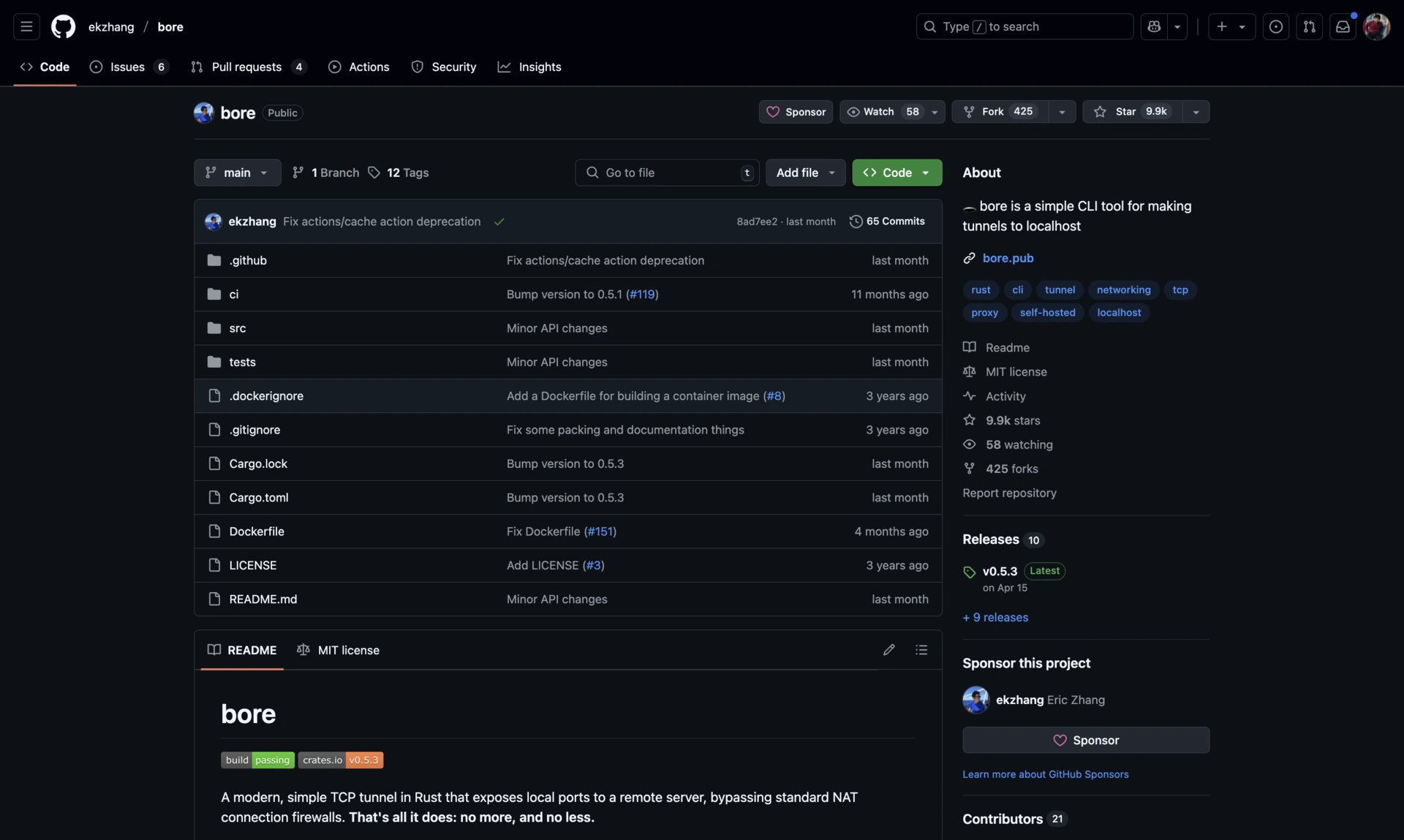Screen dimensions: 1404x840
Task: Click the wide Sponsor heart button
Action: pyautogui.click(x=1086, y=741)
